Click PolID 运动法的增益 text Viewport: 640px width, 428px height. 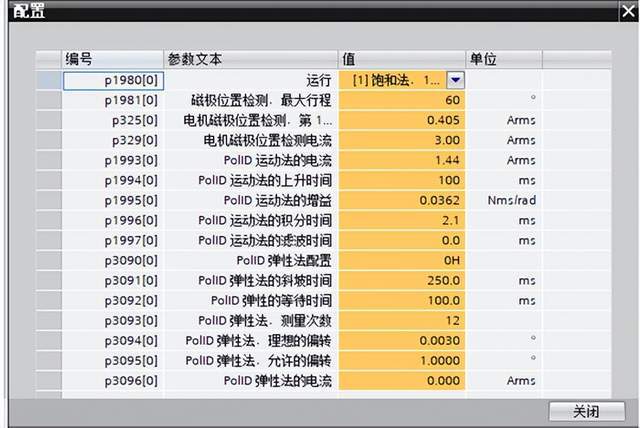[278, 200]
